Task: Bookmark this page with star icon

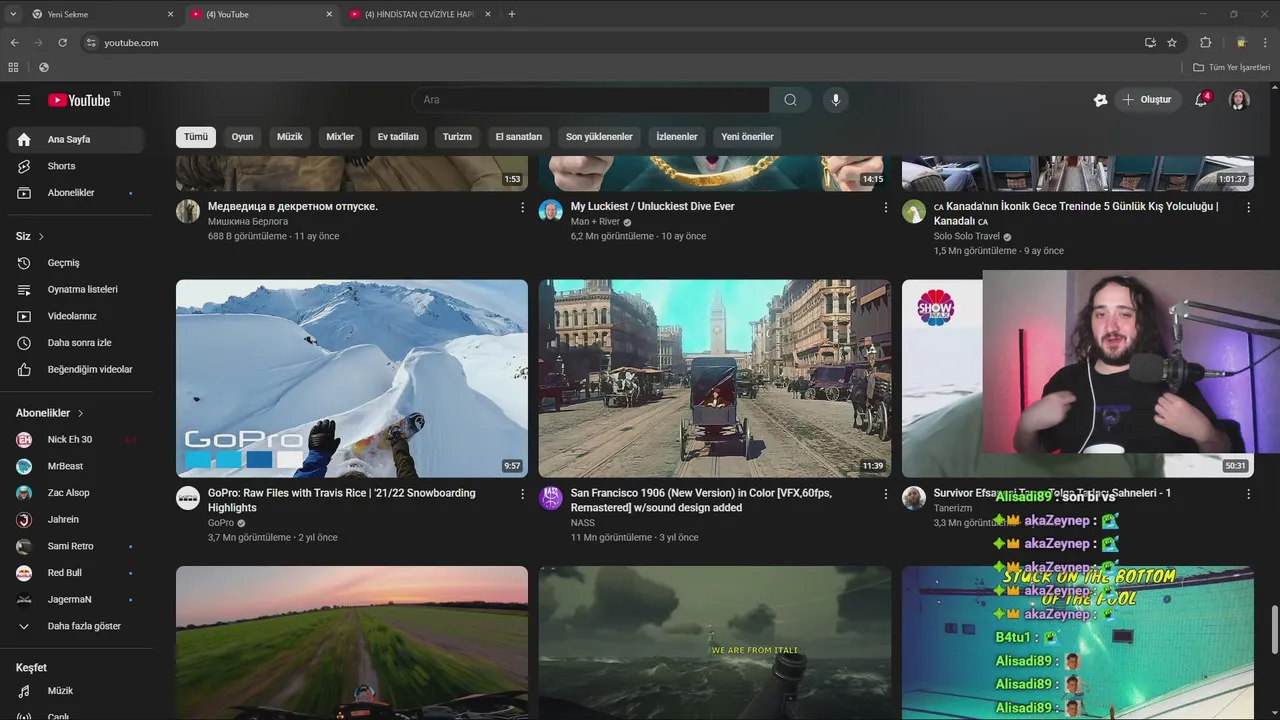Action: click(1172, 43)
